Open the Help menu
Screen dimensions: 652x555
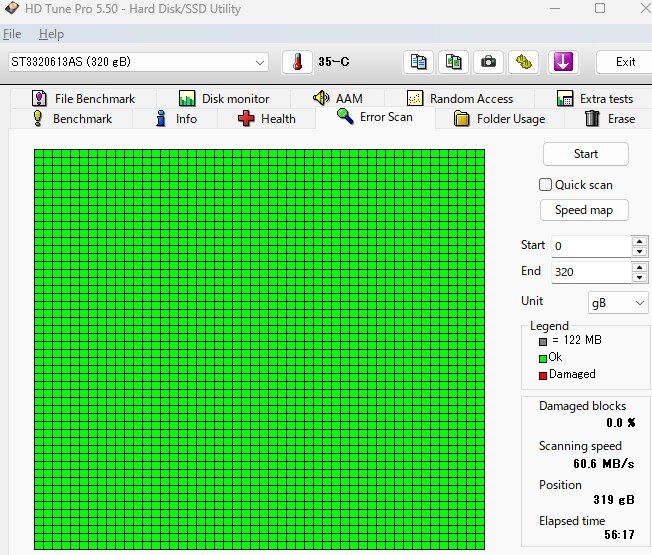51,34
